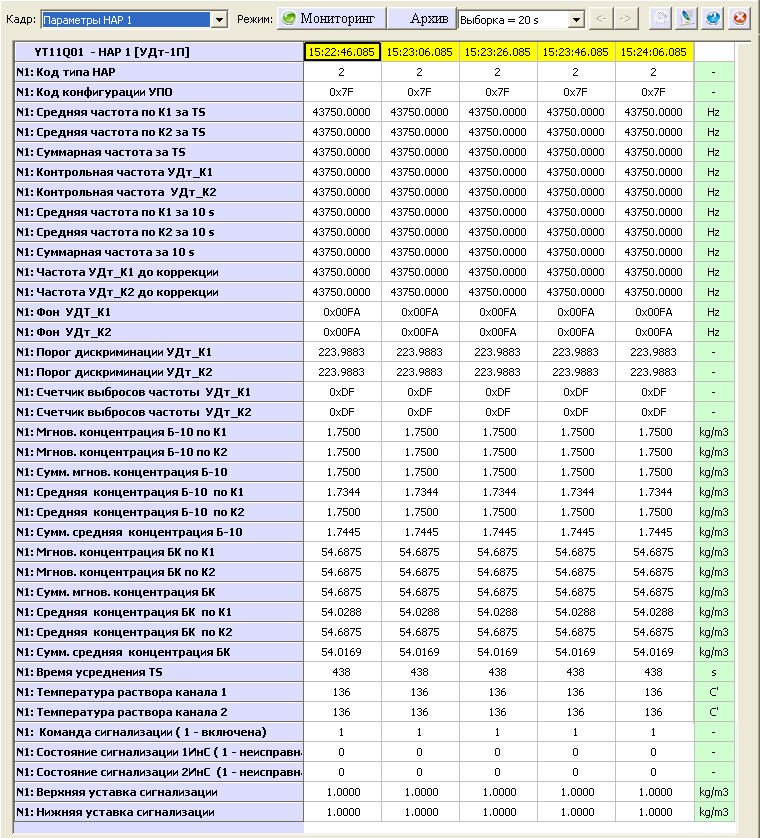
Task: Open help via blue question icon
Action: click(x=713, y=19)
